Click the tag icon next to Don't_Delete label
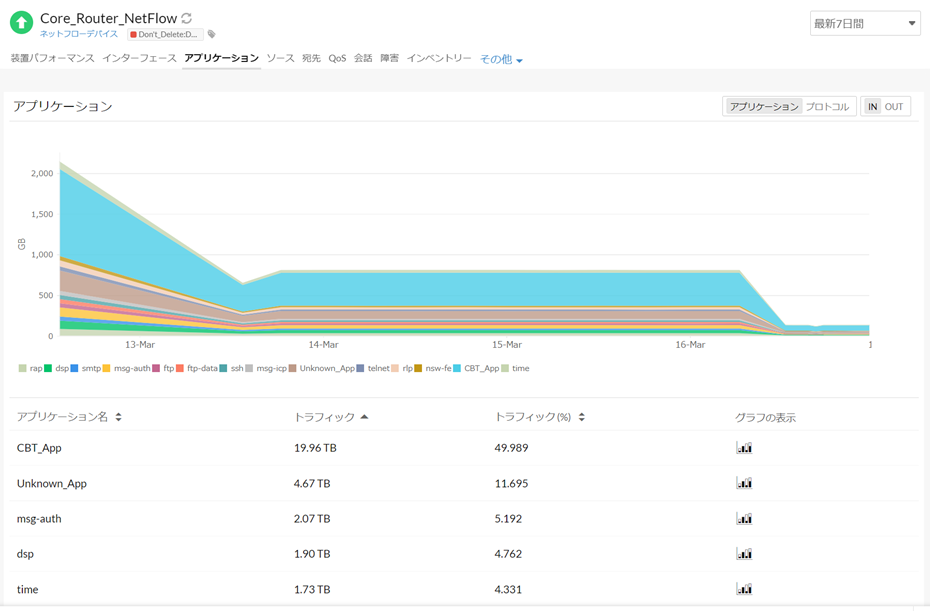This screenshot has height=611, width=930. [x=212, y=34]
